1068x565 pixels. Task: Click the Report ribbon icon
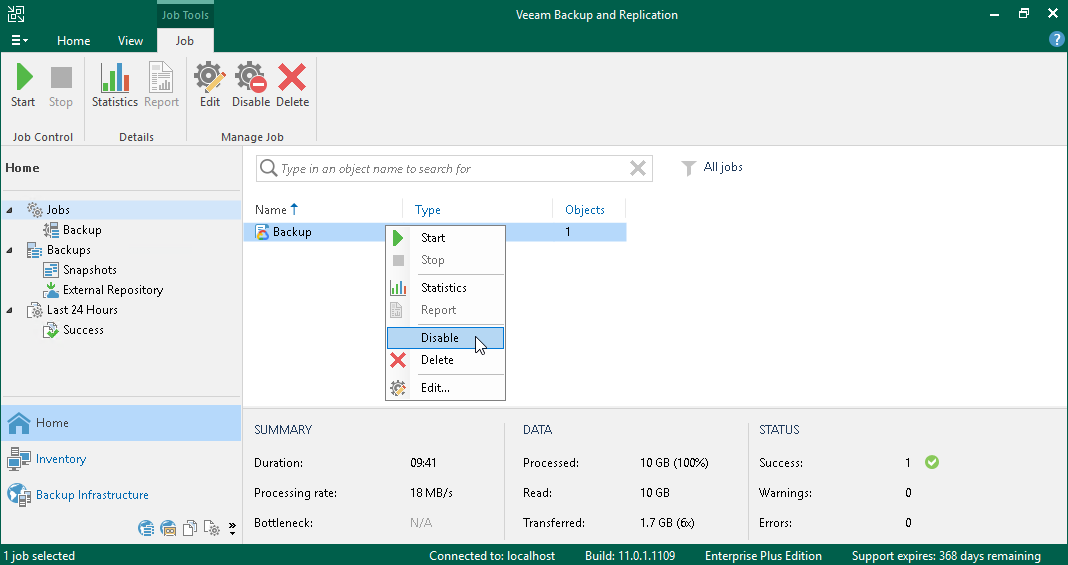coord(161,77)
